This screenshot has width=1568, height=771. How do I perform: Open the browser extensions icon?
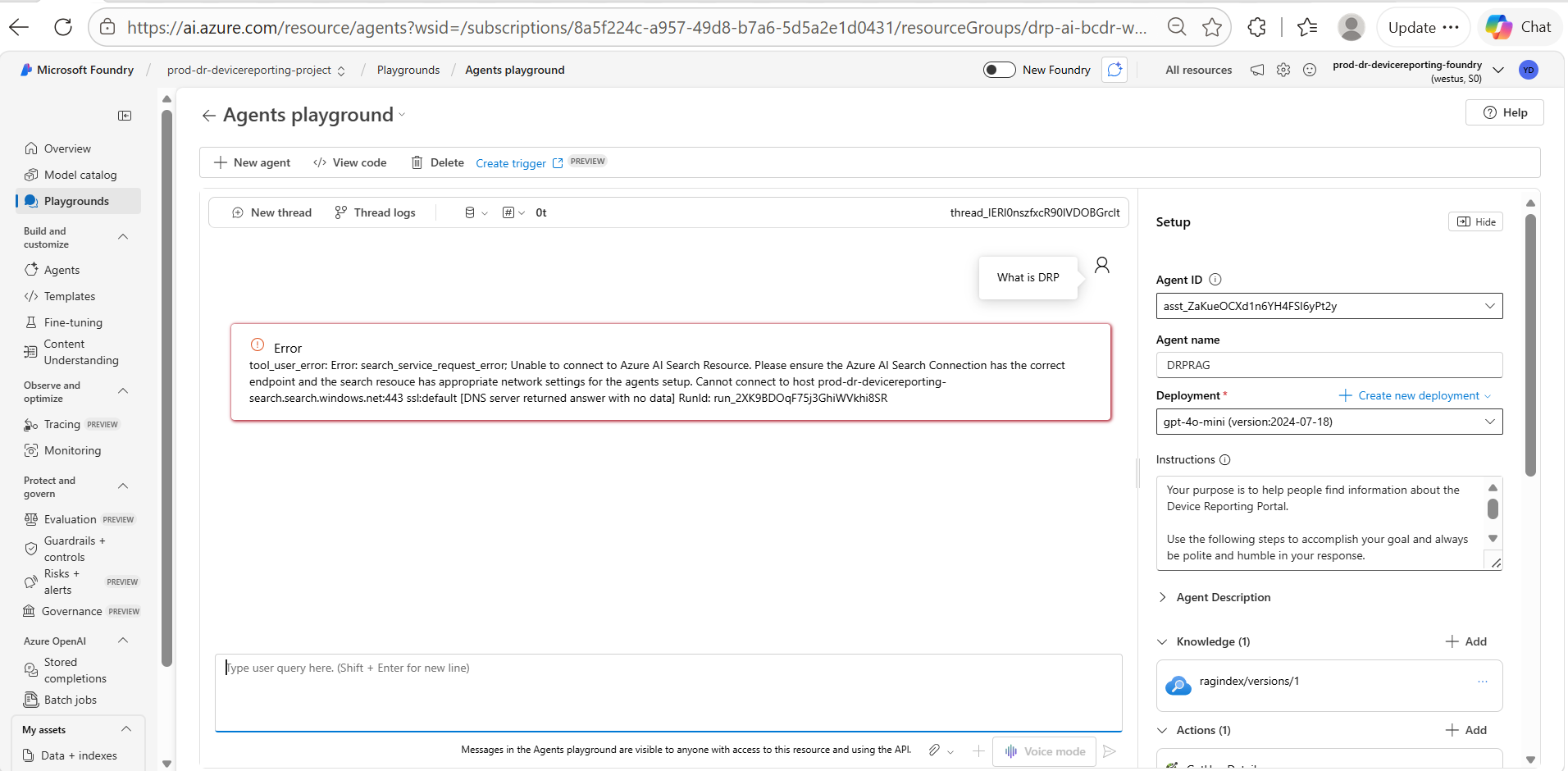click(1256, 27)
